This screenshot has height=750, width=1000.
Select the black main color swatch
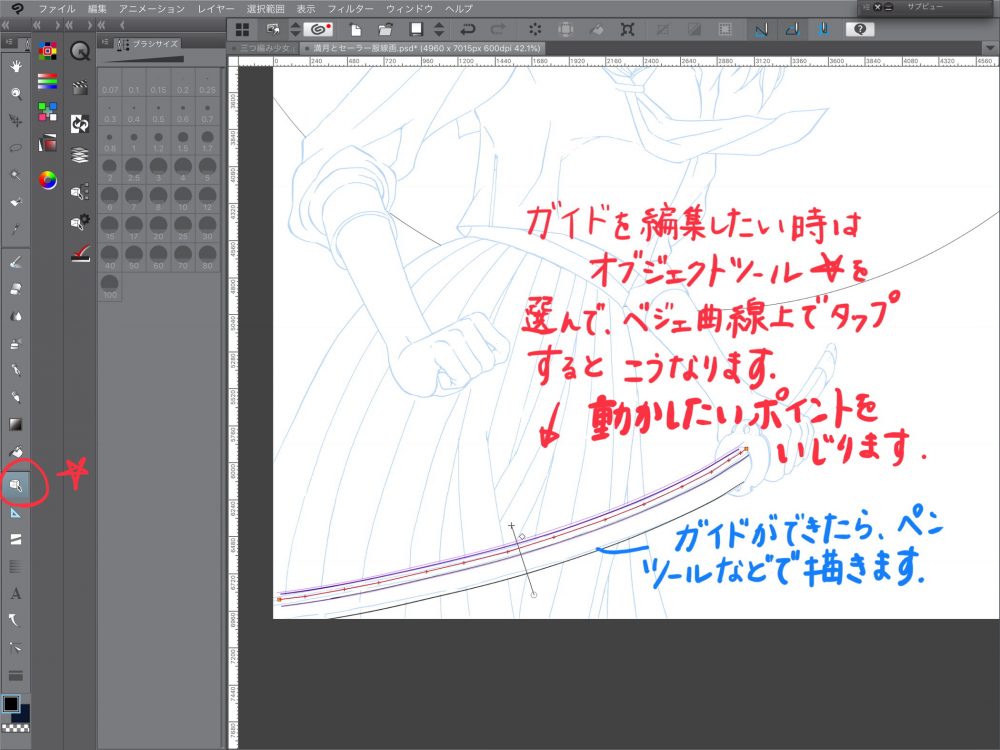click(x=11, y=704)
